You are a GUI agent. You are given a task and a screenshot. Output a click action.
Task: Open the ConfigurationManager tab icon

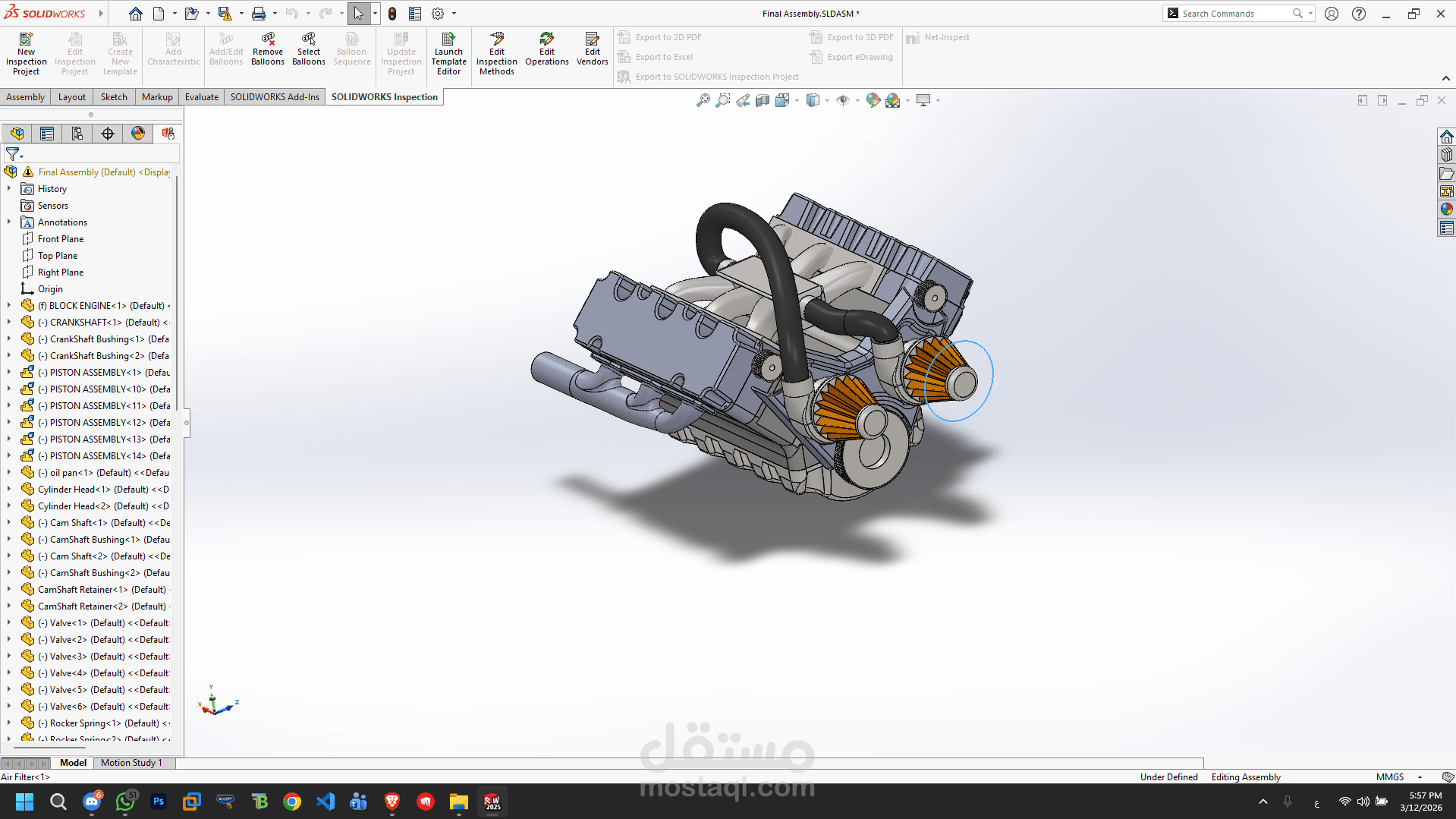pyautogui.click(x=77, y=134)
